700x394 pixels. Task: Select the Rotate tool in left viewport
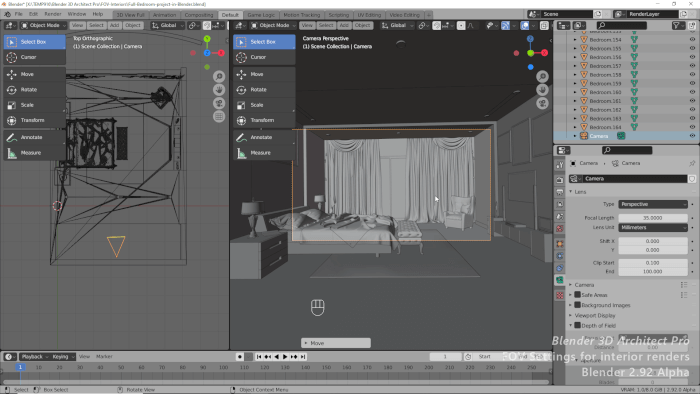point(34,90)
